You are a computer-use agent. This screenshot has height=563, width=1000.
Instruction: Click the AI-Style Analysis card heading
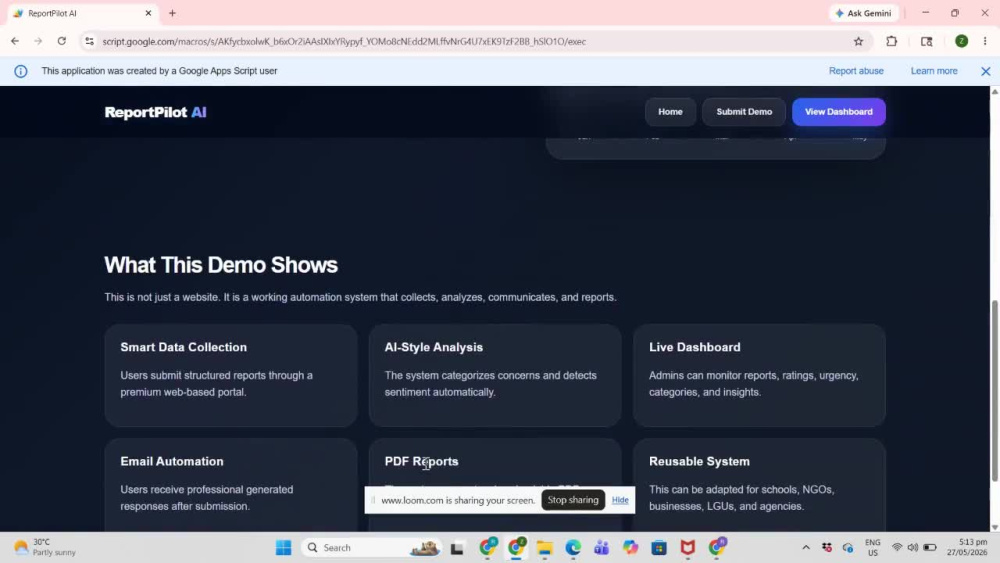434,347
